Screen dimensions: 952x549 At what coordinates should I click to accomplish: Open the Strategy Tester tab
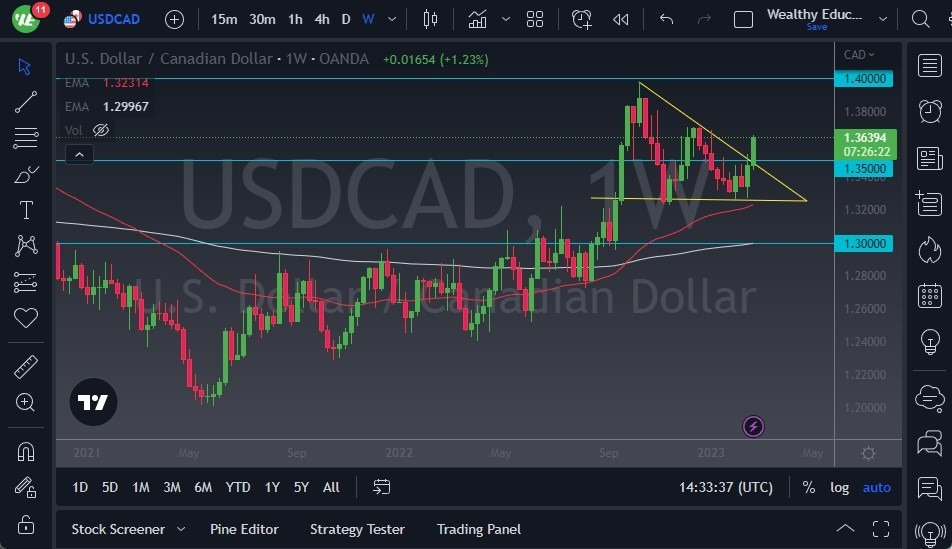point(357,529)
